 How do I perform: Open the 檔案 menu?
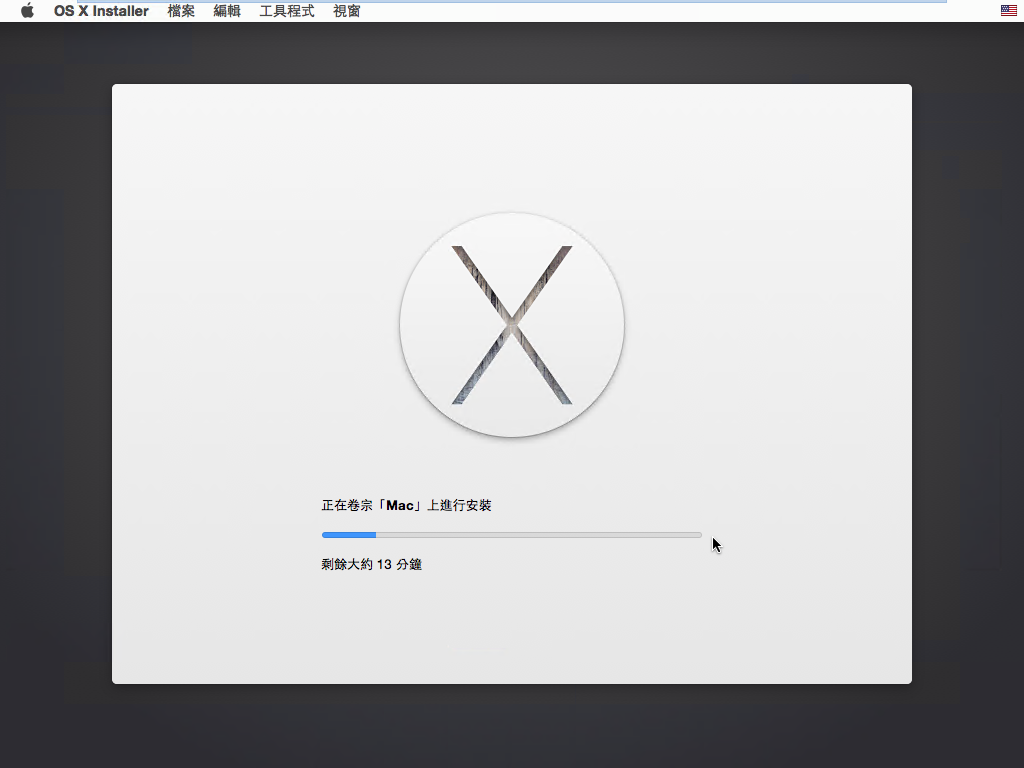click(x=181, y=11)
